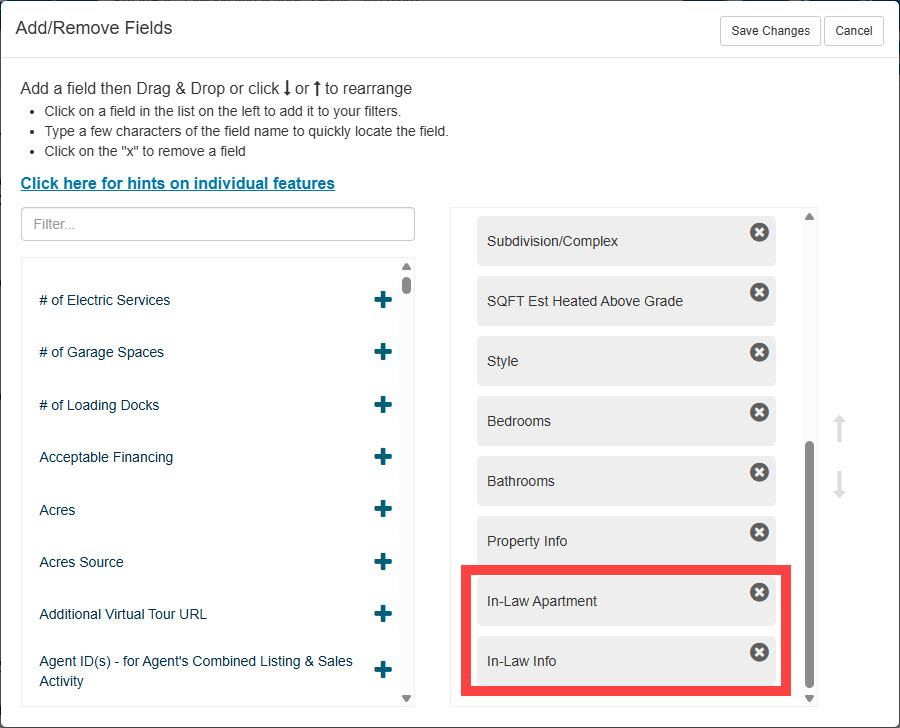Add the # of Electric Services field
The height and width of the screenshot is (728, 900).
point(383,300)
